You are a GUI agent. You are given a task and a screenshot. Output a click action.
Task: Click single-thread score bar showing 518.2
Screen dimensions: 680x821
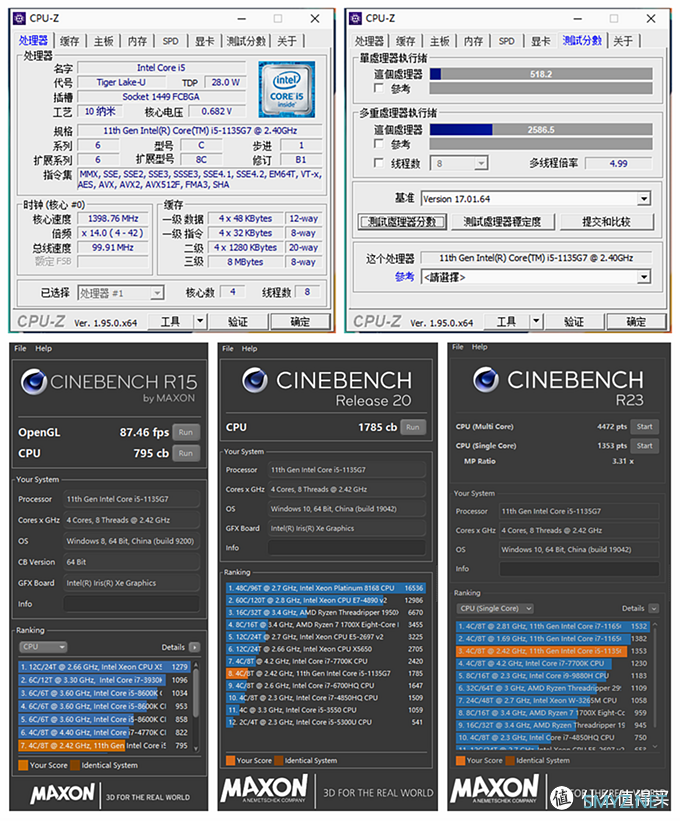tap(541, 74)
